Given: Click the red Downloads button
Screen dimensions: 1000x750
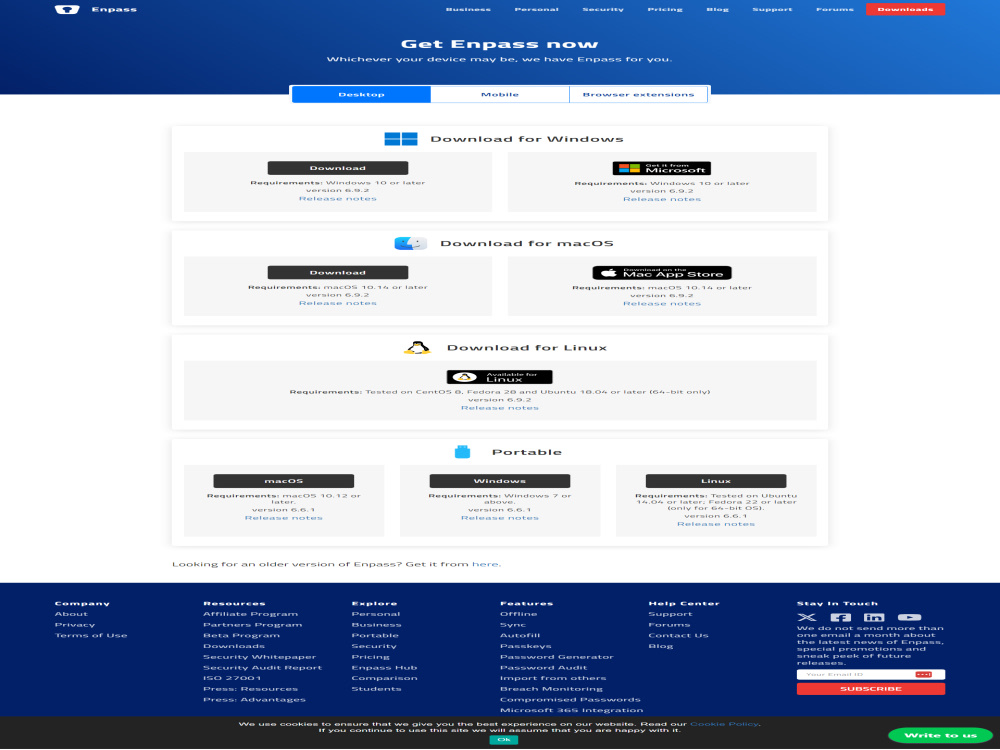Looking at the screenshot, I should click(905, 10).
